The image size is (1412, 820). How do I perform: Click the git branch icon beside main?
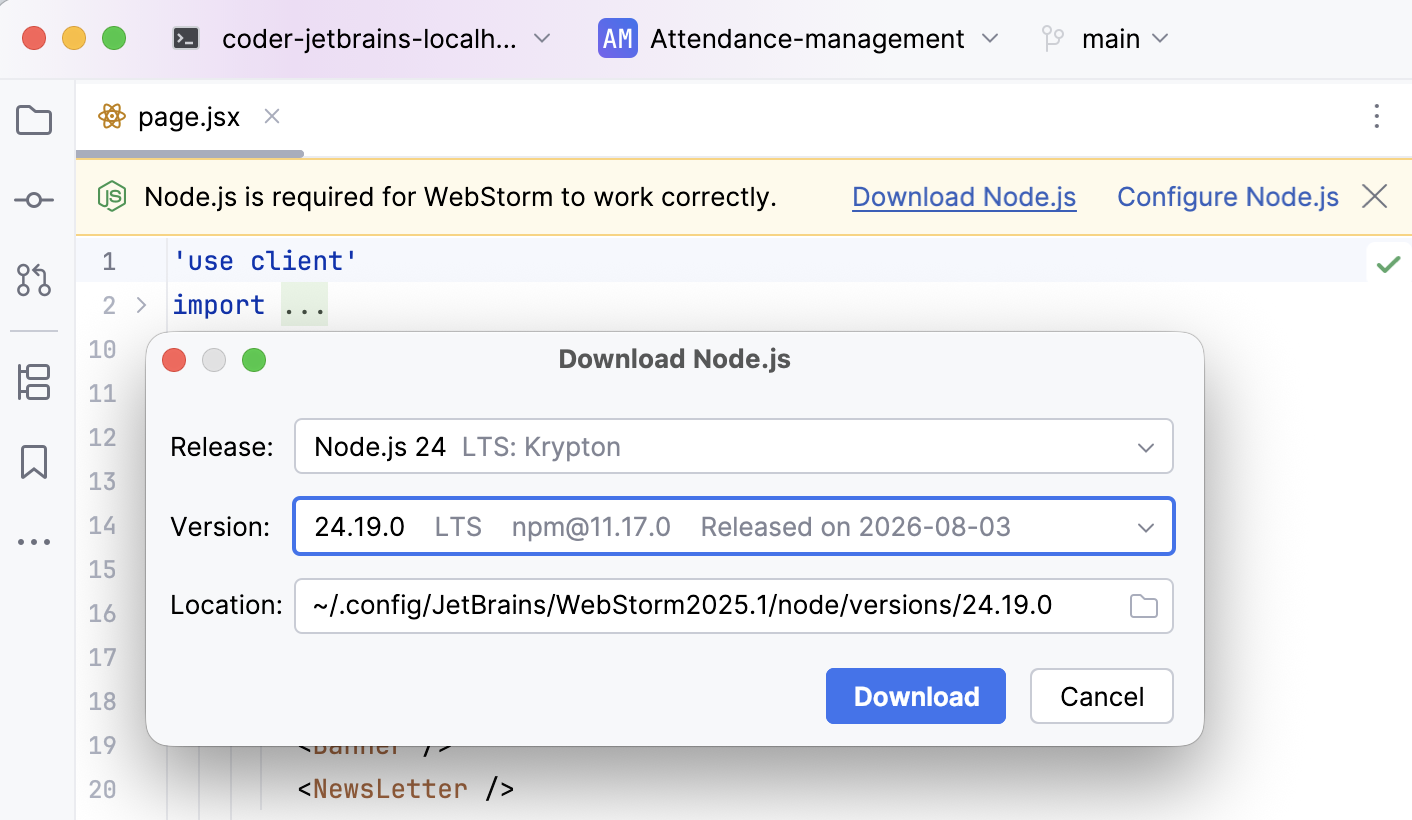pos(1052,39)
